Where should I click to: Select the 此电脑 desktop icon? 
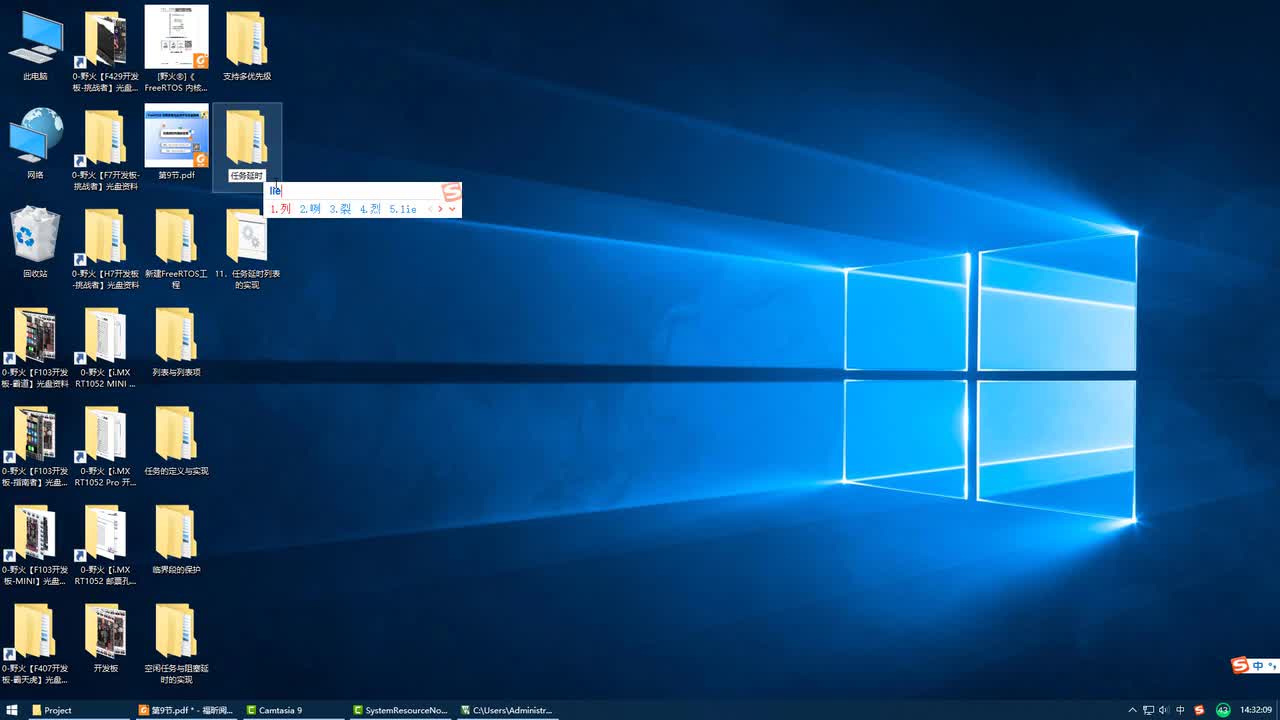(x=35, y=46)
